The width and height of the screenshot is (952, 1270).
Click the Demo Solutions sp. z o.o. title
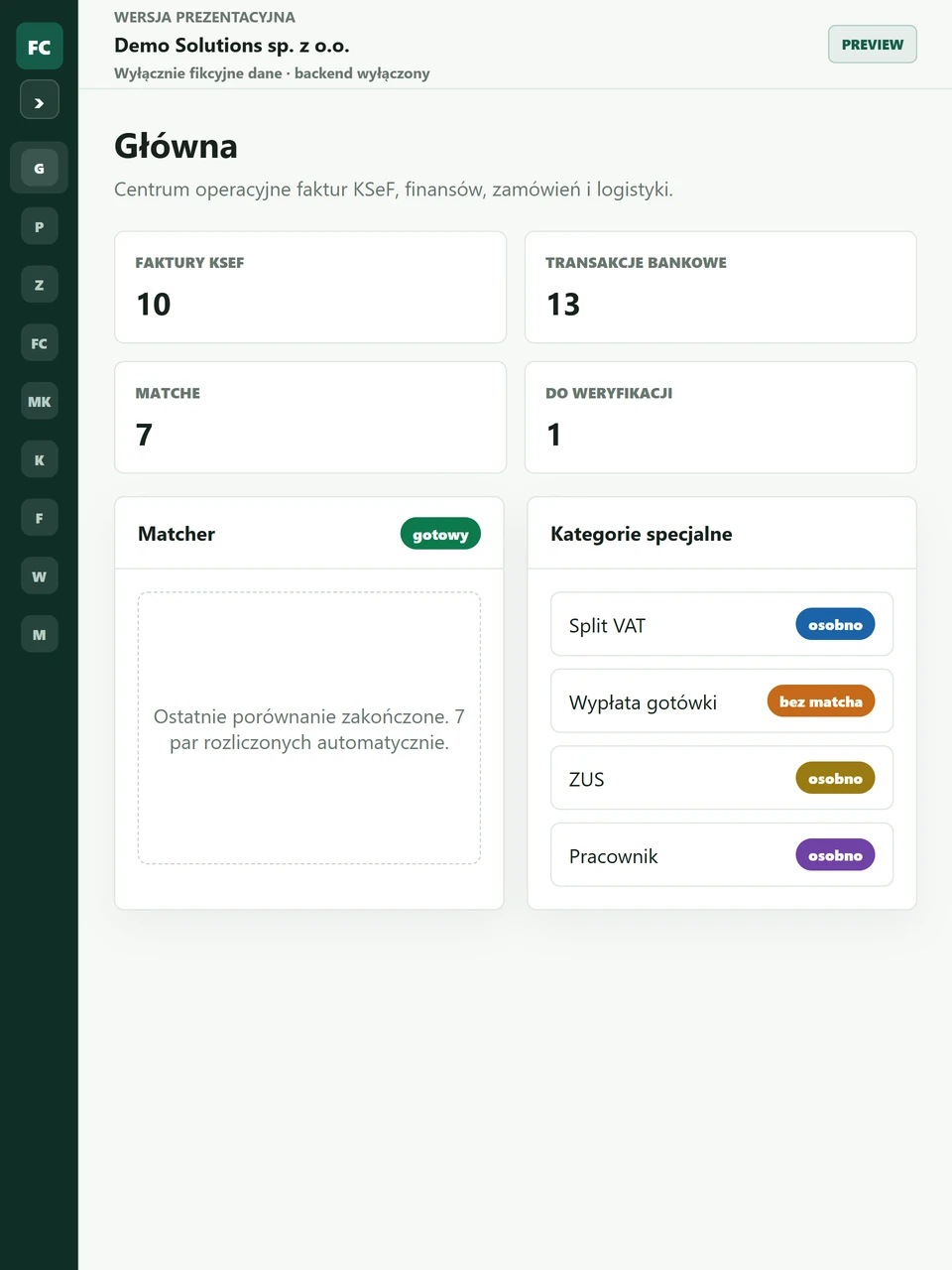(232, 46)
